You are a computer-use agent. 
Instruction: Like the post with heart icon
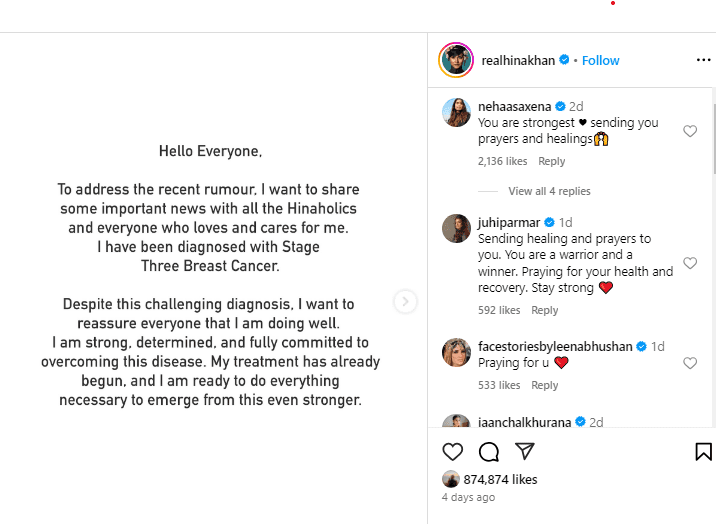tap(453, 451)
